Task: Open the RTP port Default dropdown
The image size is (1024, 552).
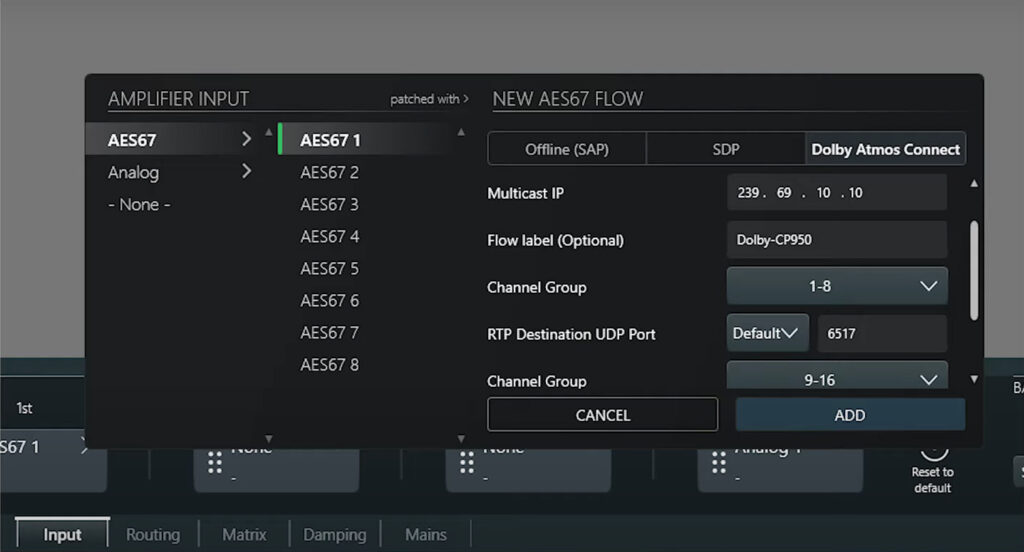Action: 767,333
